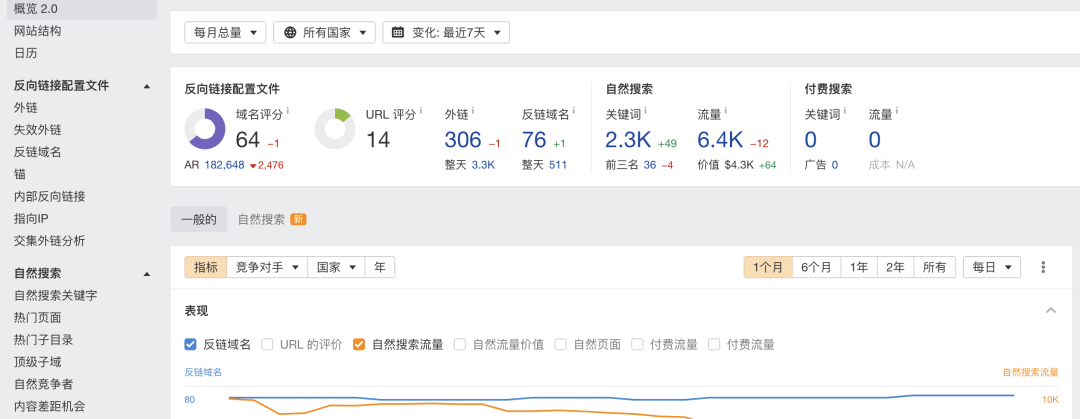Open 日历 in sidebar
Viewport: 1080px width, 419px height.
(25, 53)
